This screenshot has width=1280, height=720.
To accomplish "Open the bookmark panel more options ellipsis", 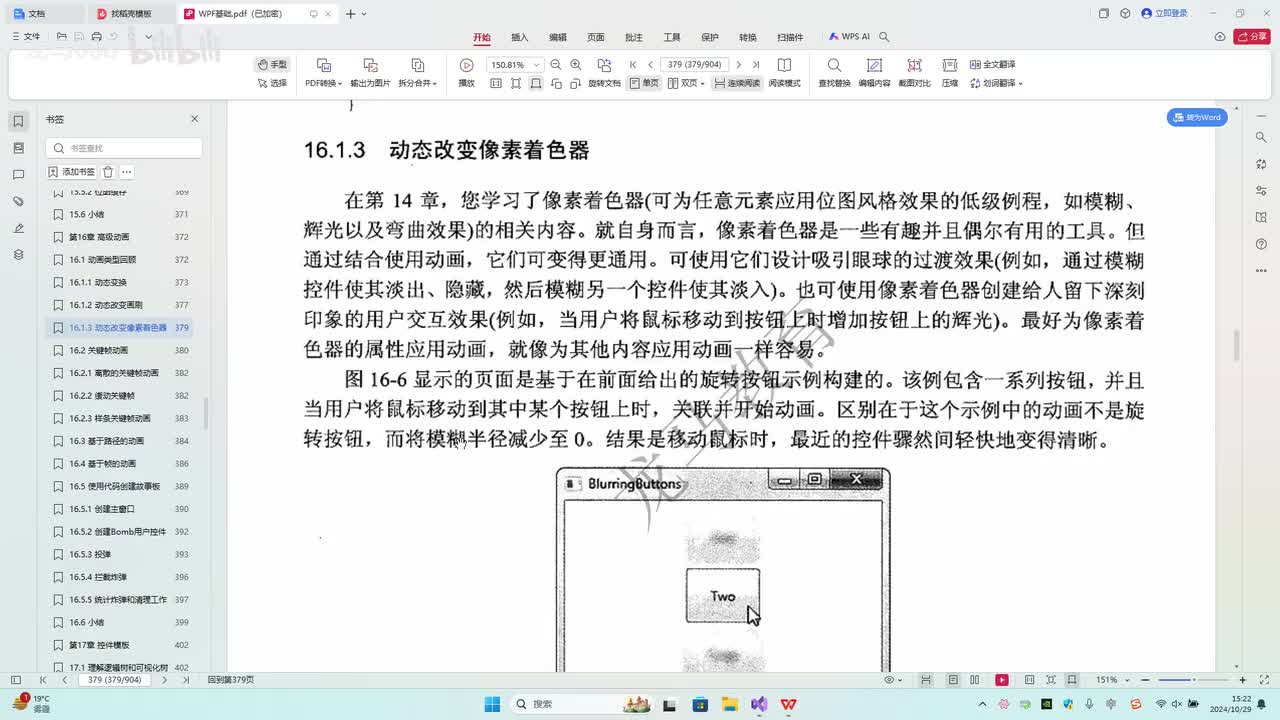I will (x=127, y=172).
